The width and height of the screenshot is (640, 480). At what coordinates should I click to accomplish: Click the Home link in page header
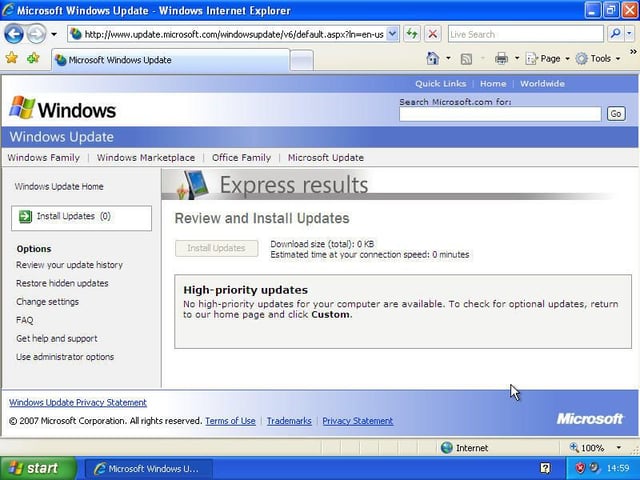point(493,84)
